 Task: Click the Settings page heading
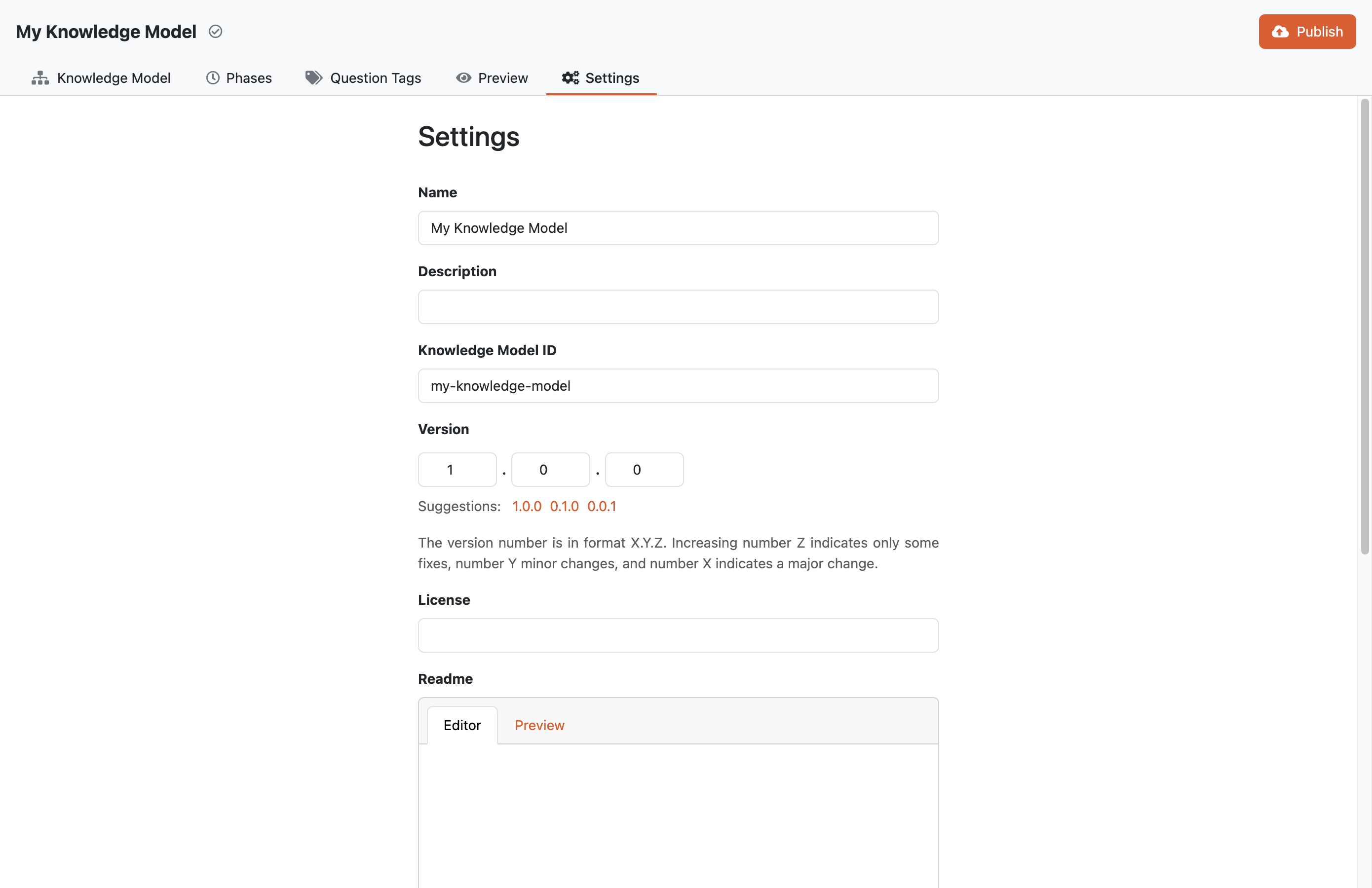[469, 137]
